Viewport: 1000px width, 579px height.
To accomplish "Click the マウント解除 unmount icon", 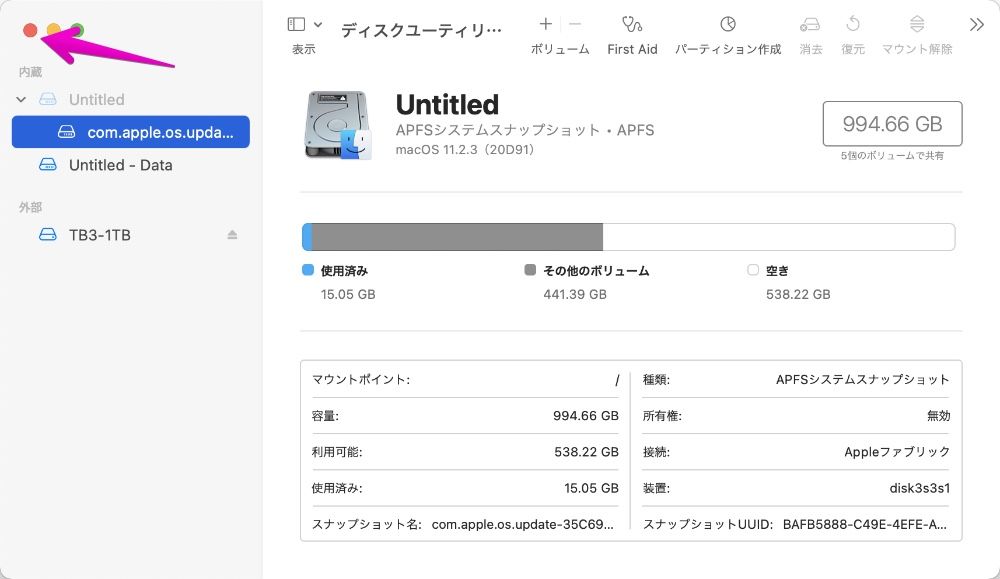I will click(916, 24).
